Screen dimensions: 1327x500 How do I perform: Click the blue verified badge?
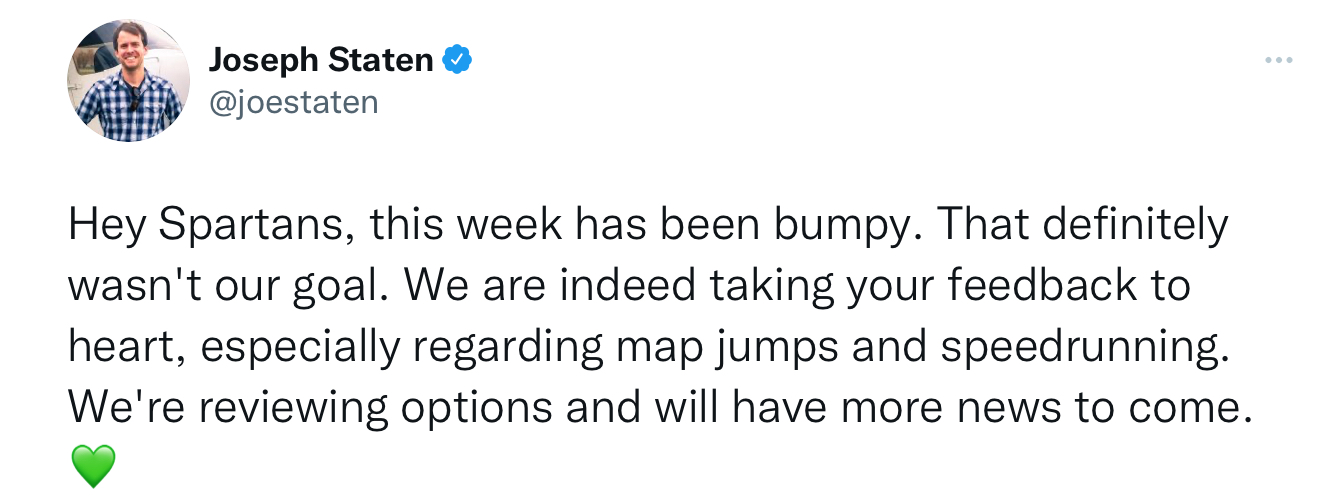[457, 61]
